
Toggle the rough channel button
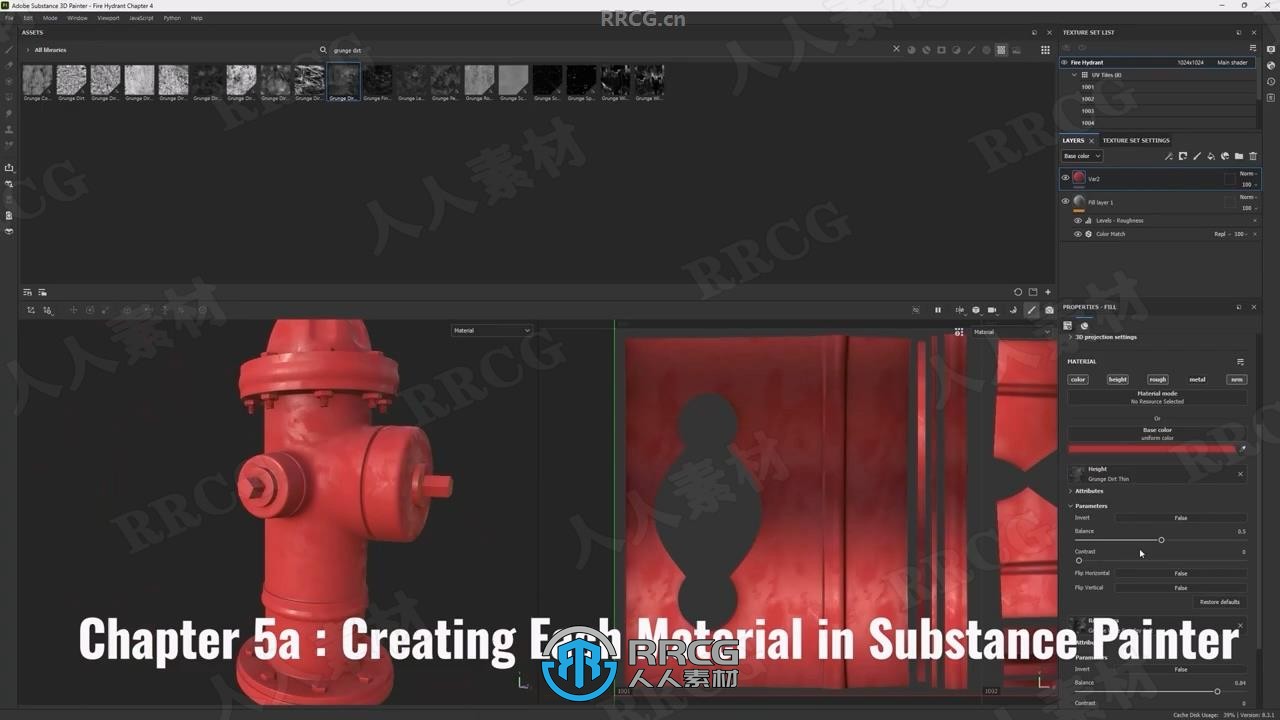point(1157,379)
